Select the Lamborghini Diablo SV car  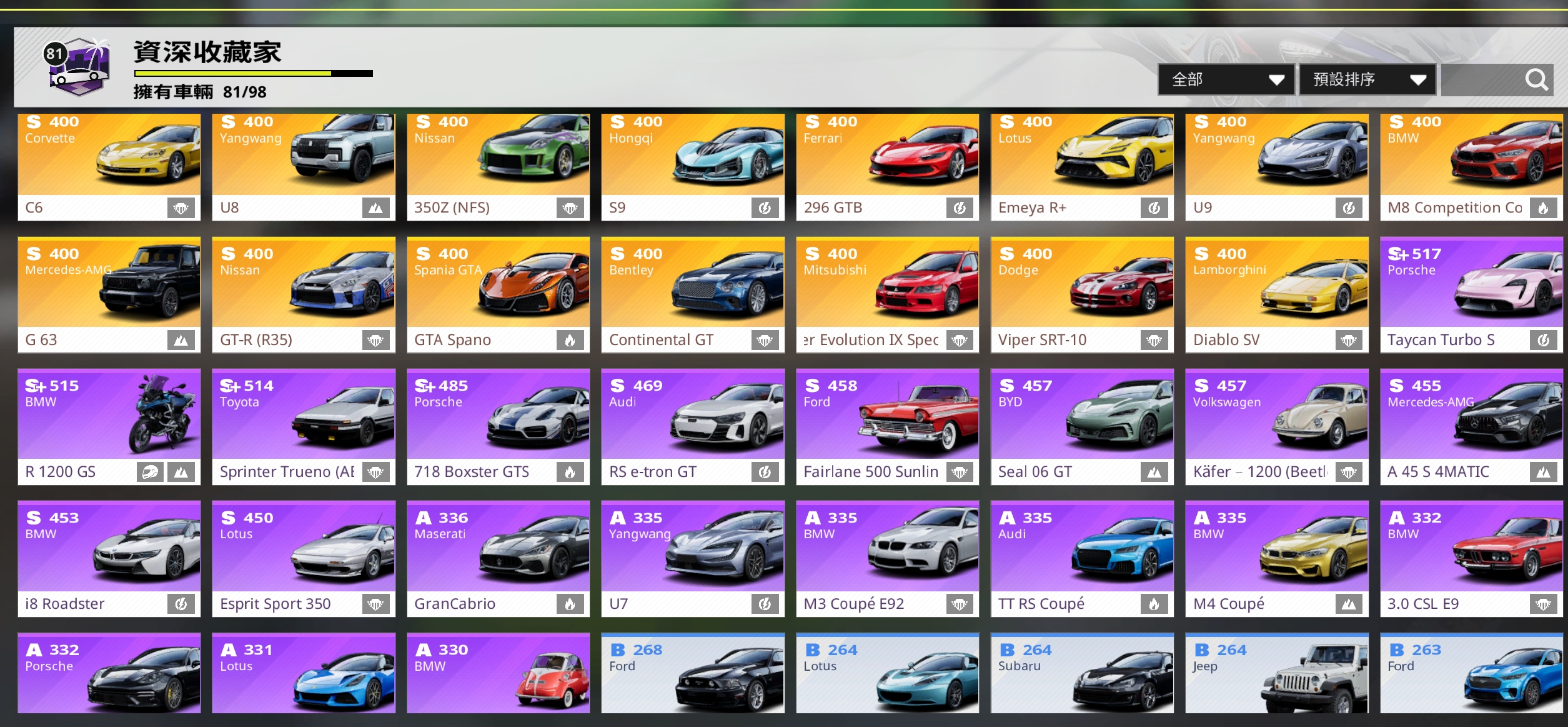tap(1276, 294)
